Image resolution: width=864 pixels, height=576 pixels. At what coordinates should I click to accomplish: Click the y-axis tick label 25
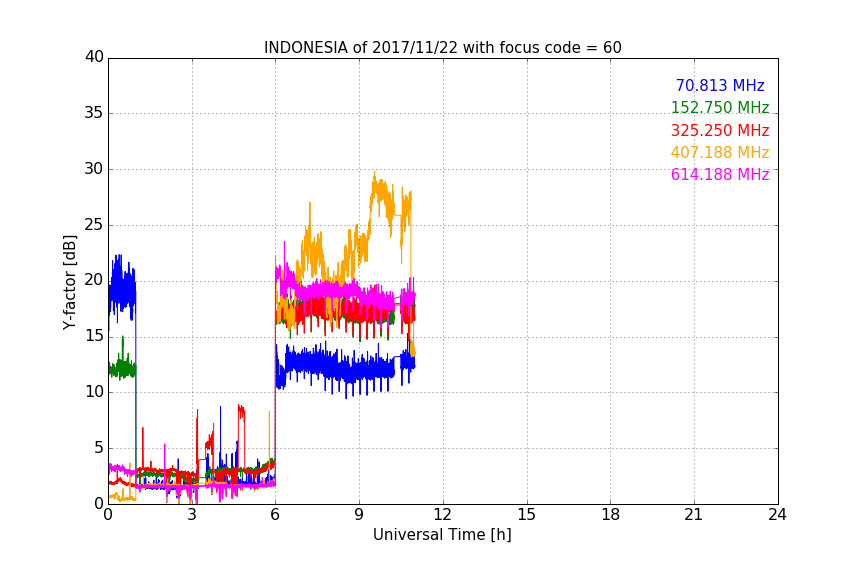pos(94,225)
